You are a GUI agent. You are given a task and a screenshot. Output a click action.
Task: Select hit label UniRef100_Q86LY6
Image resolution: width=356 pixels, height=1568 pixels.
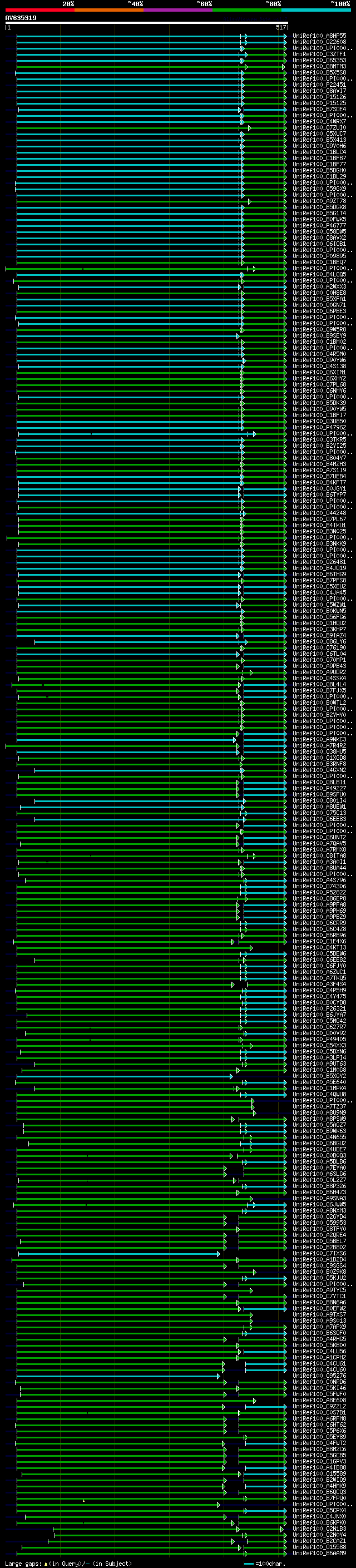click(x=319, y=641)
